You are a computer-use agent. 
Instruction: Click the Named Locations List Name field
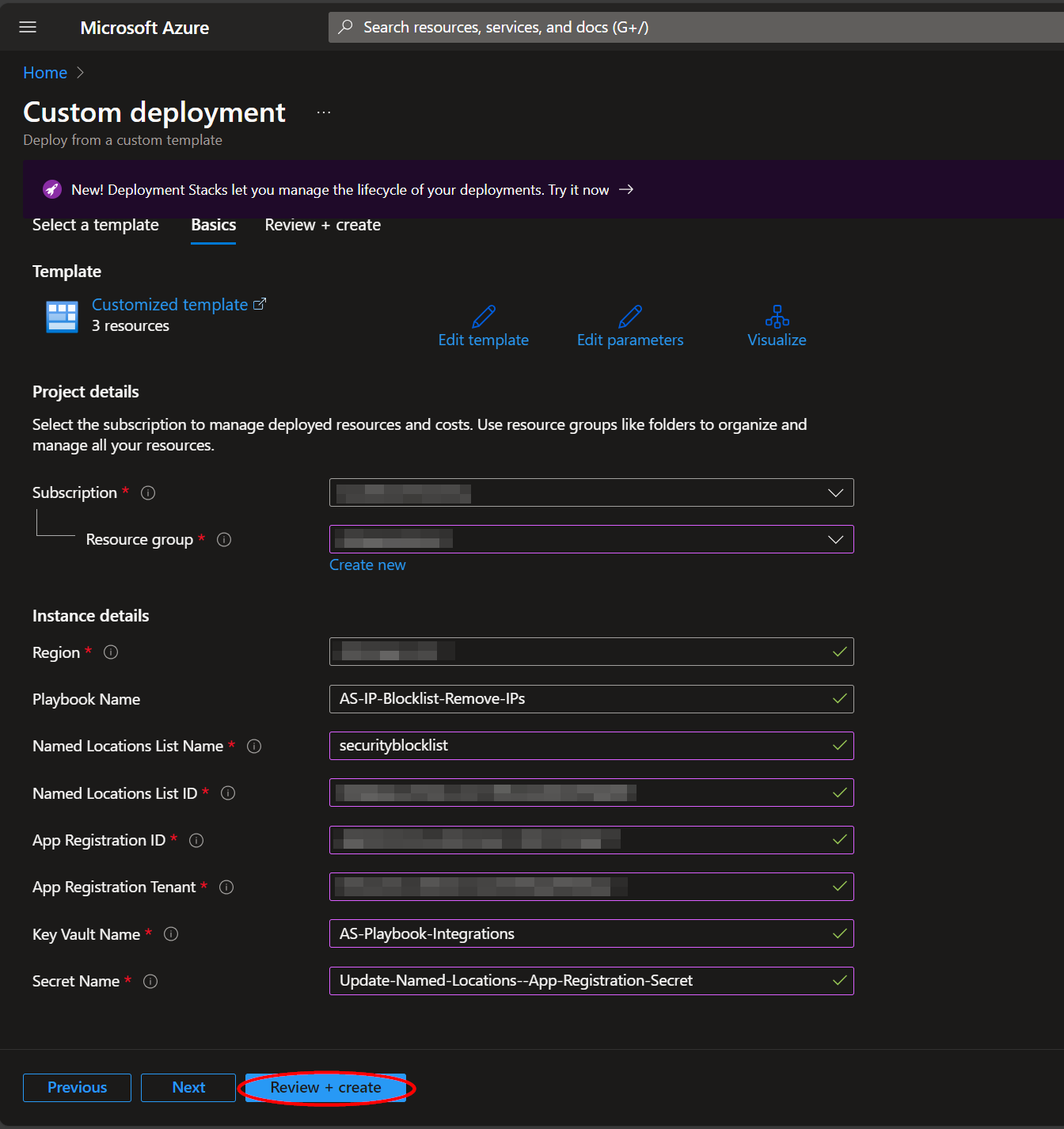[591, 746]
